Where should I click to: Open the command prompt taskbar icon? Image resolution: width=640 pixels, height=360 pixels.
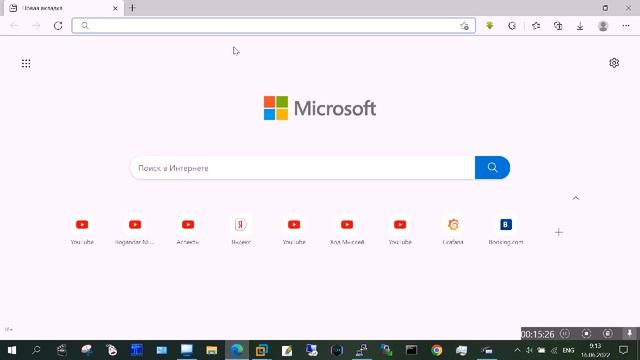411,350
